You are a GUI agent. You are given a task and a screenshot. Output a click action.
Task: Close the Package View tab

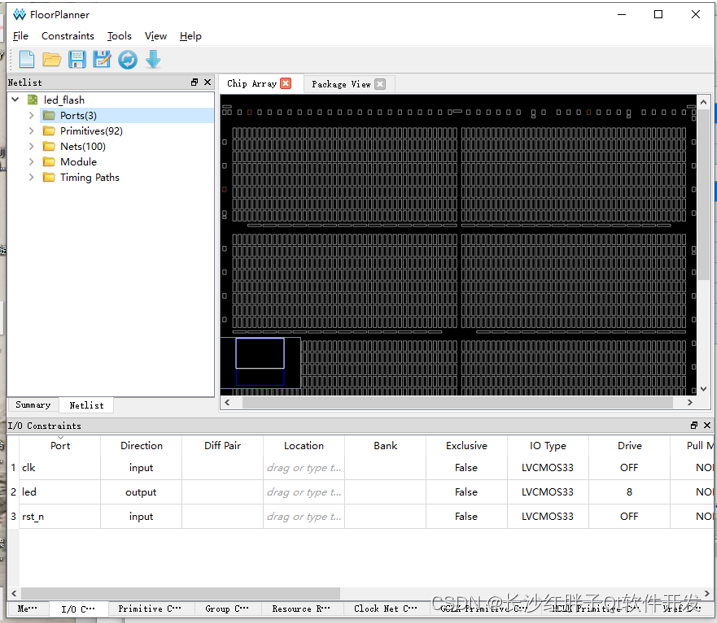point(380,84)
